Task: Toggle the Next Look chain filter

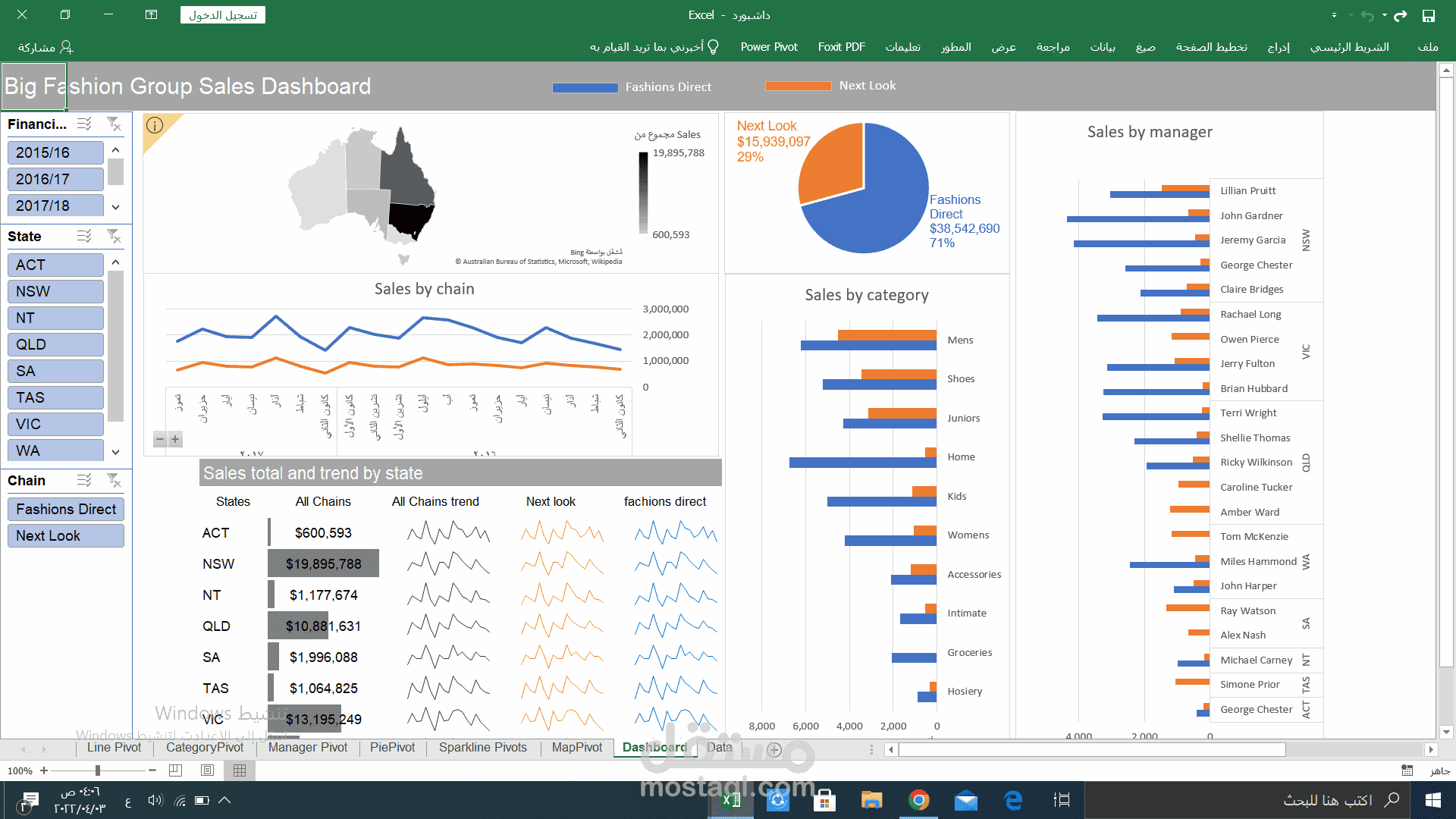Action: tap(64, 535)
